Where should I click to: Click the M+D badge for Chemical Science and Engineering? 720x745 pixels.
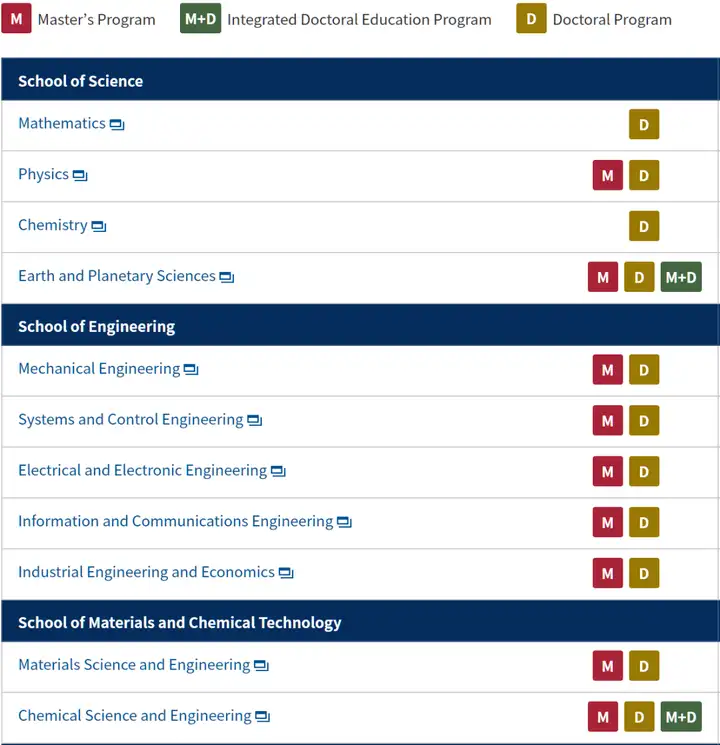click(681, 716)
